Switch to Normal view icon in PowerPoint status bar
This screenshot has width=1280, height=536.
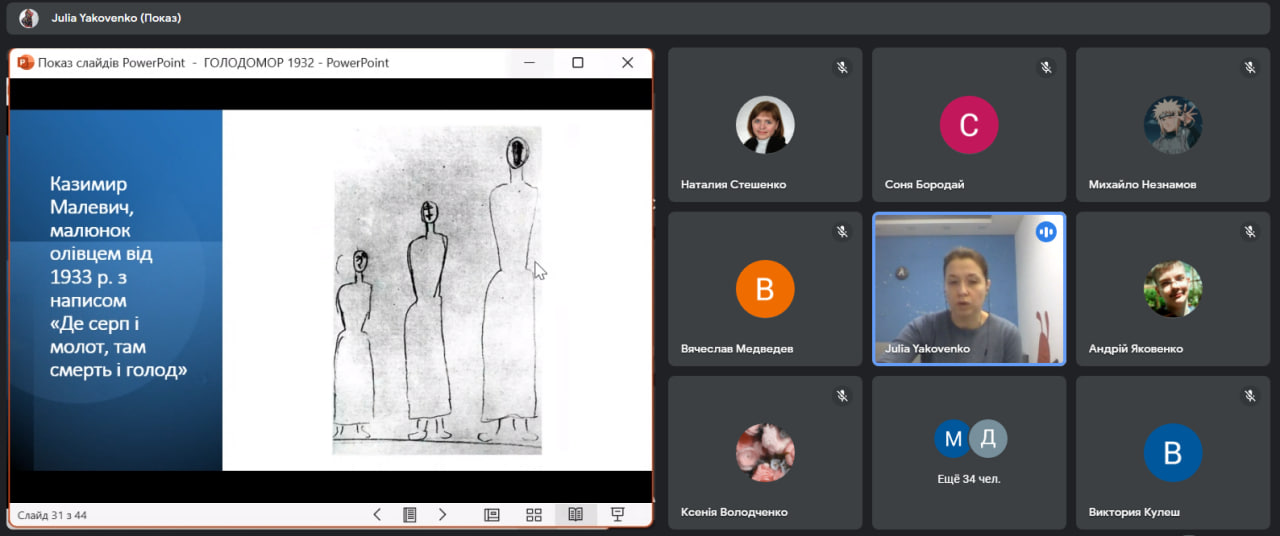[491, 514]
